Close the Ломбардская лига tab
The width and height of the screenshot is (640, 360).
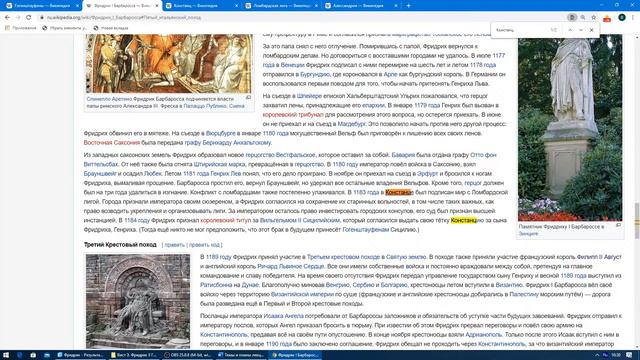(316, 6)
